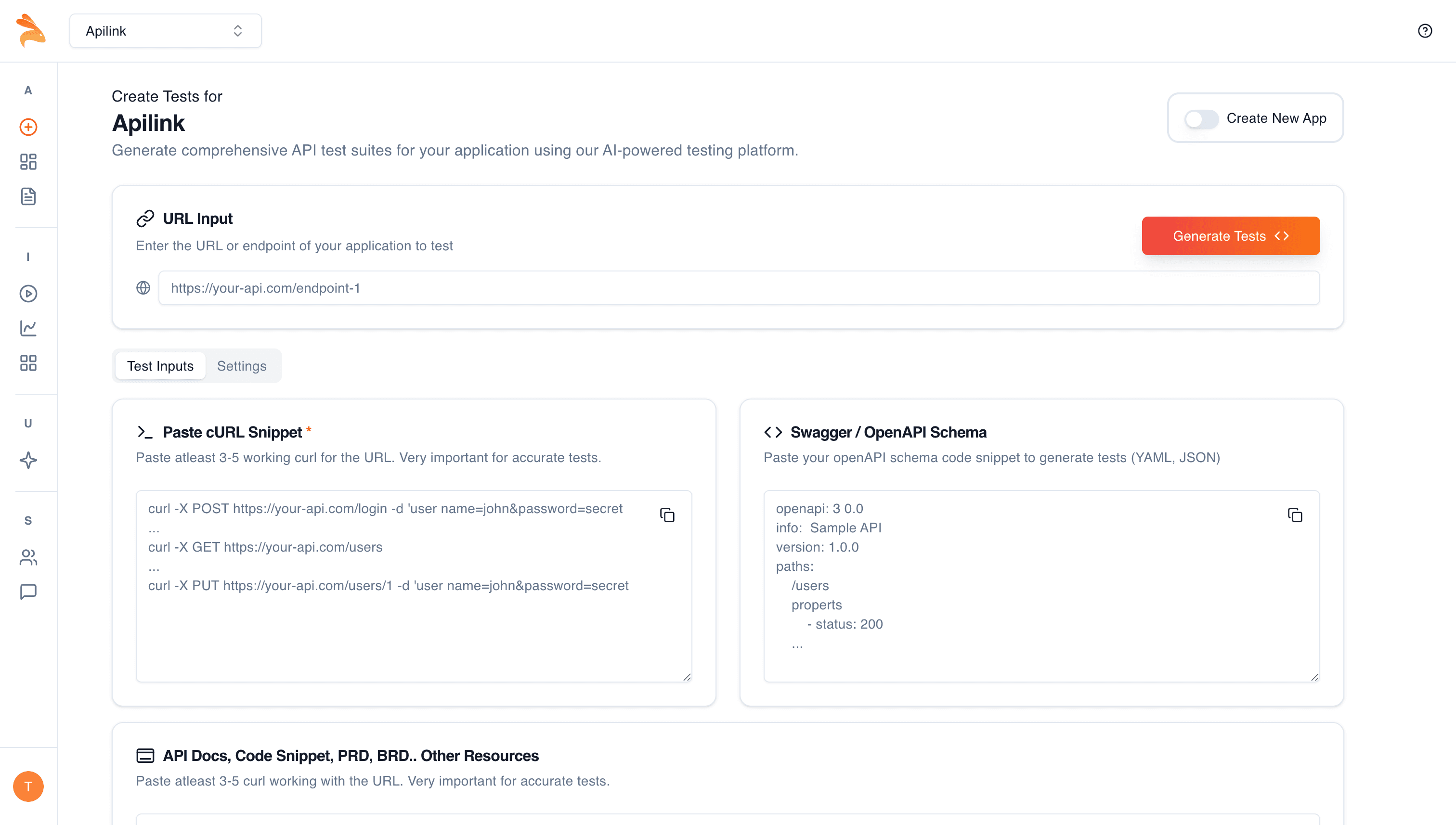The image size is (1456, 825).
Task: Click the rabbit logo in top-left corner
Action: pos(31,31)
